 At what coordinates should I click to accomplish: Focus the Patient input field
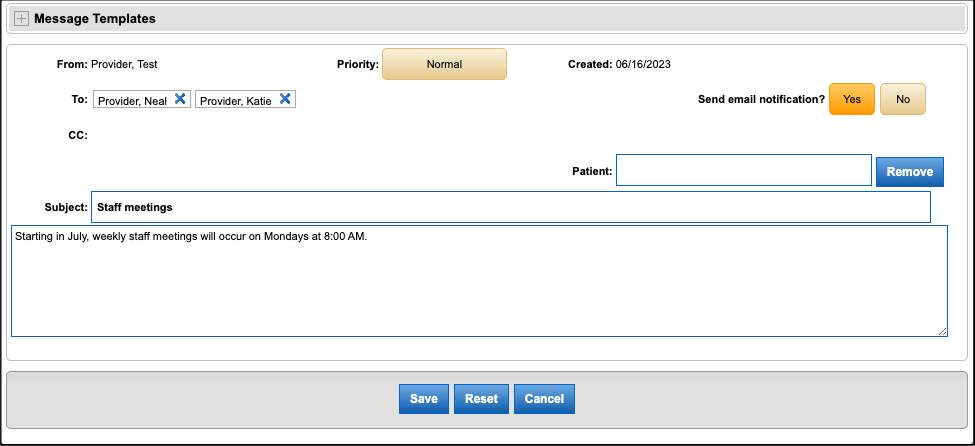(x=743, y=170)
